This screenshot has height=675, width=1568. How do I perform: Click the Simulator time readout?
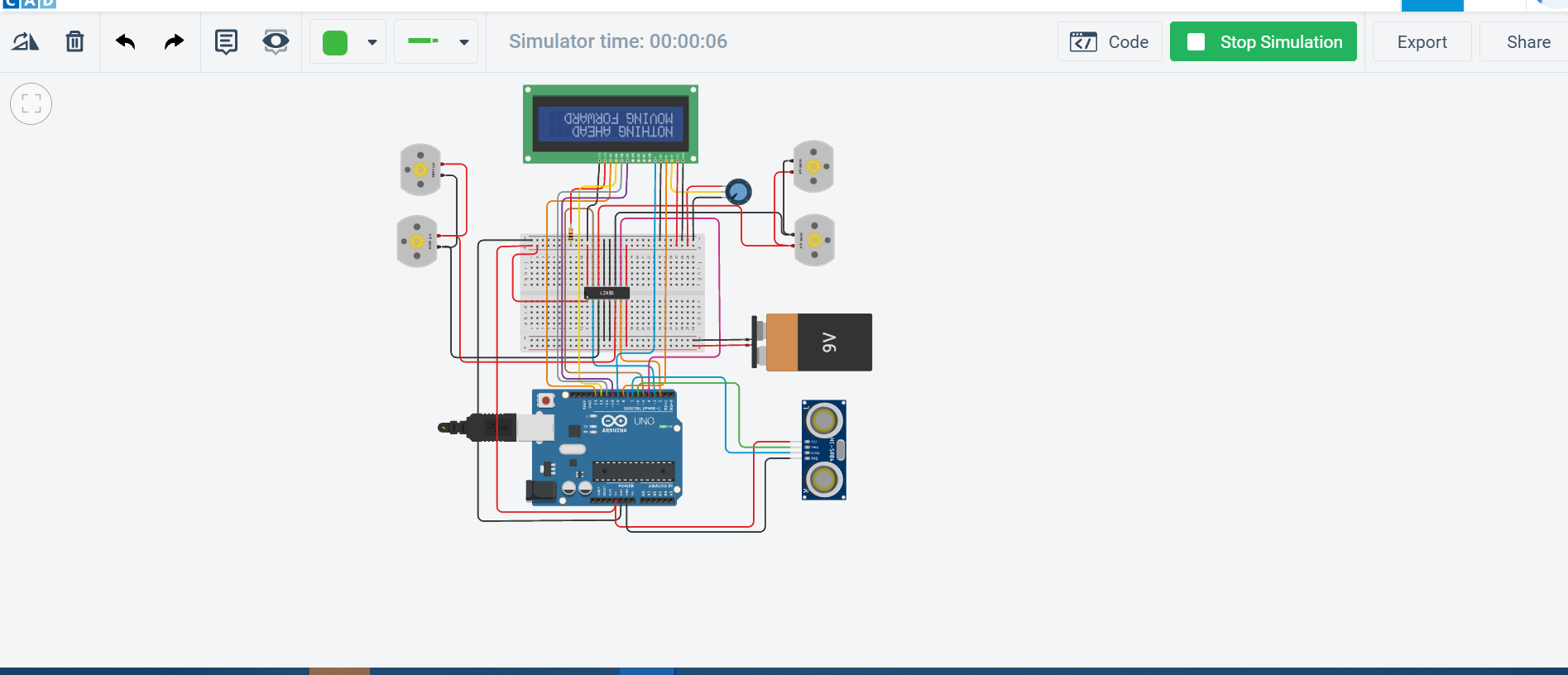[617, 41]
